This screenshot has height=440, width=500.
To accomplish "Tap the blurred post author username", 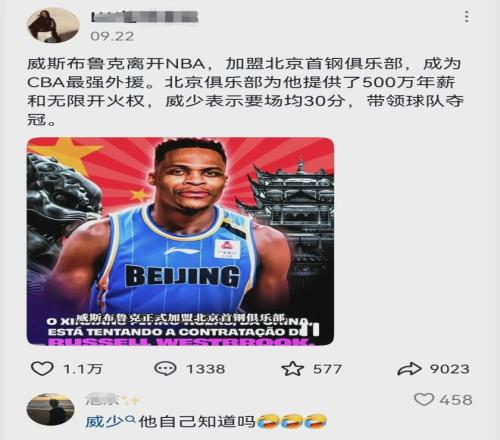I will [x=145, y=17].
